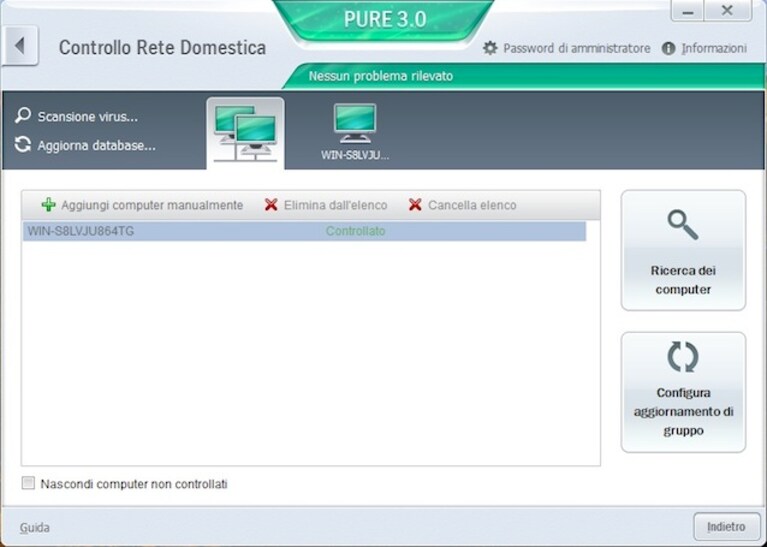Click the Indietro button
The width and height of the screenshot is (767, 547).
coord(726,527)
